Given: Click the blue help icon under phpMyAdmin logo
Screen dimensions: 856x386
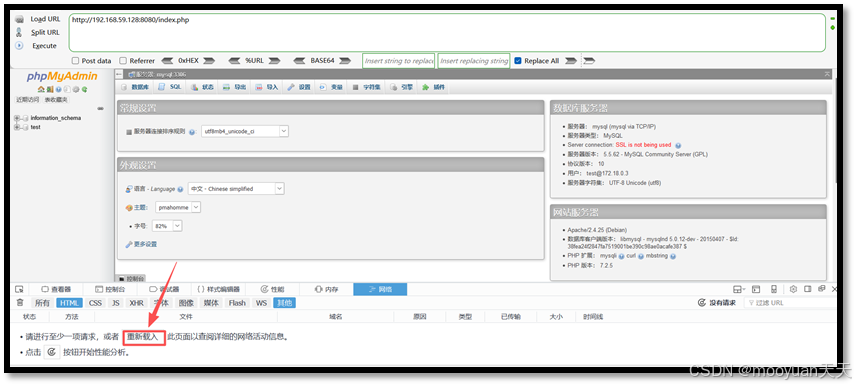Looking at the screenshot, I should [x=58, y=89].
